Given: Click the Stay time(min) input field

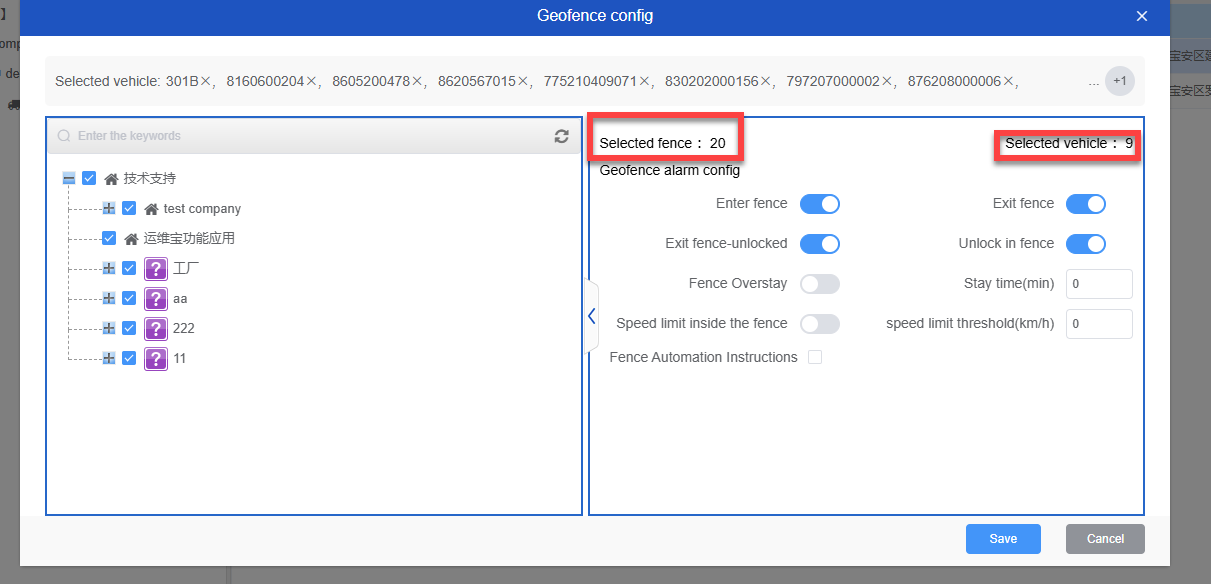Looking at the screenshot, I should 1099,284.
